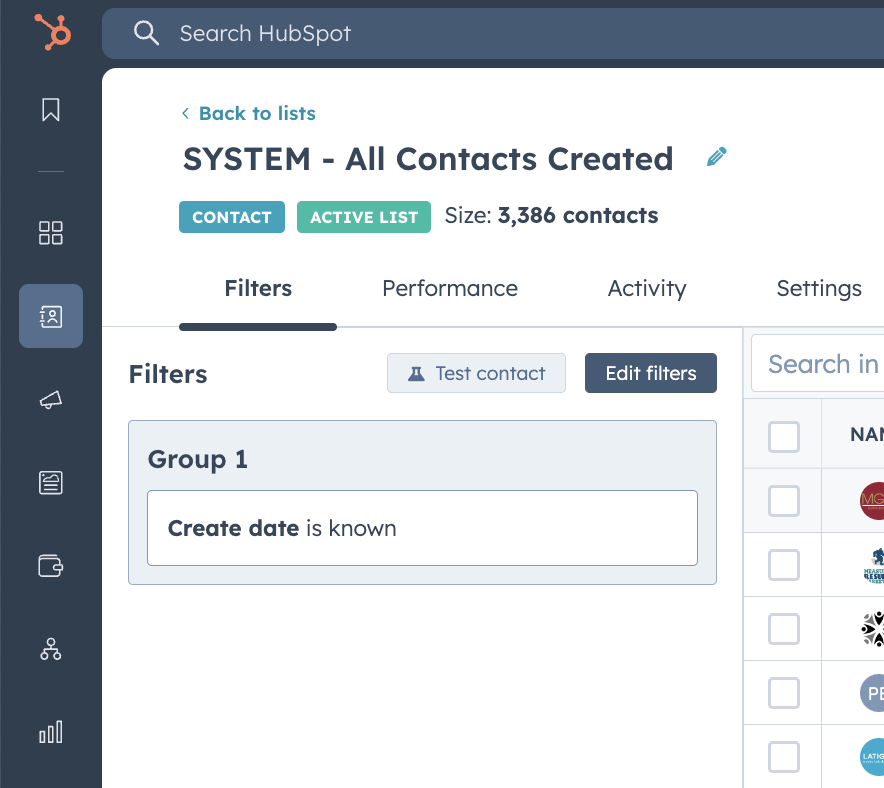Screen dimensions: 884x788
Task: Switch to the Activity tab
Action: tap(647, 289)
